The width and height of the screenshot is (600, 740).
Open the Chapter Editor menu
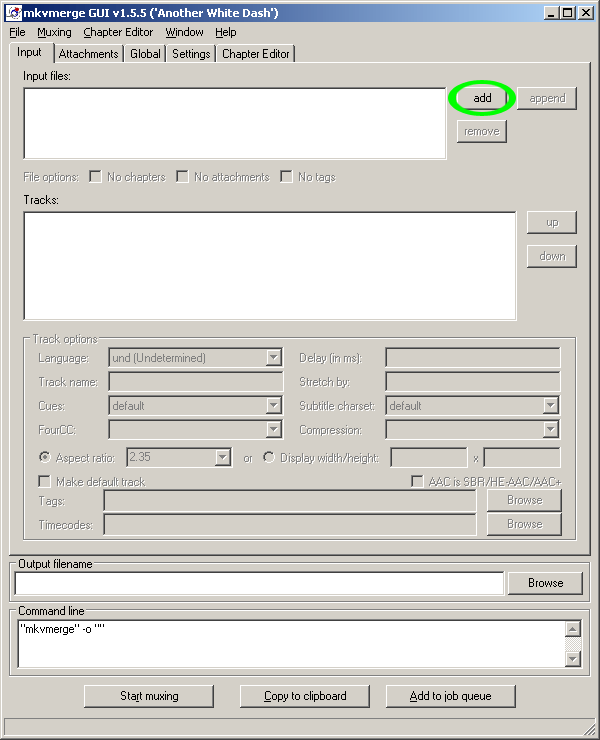[x=118, y=33]
